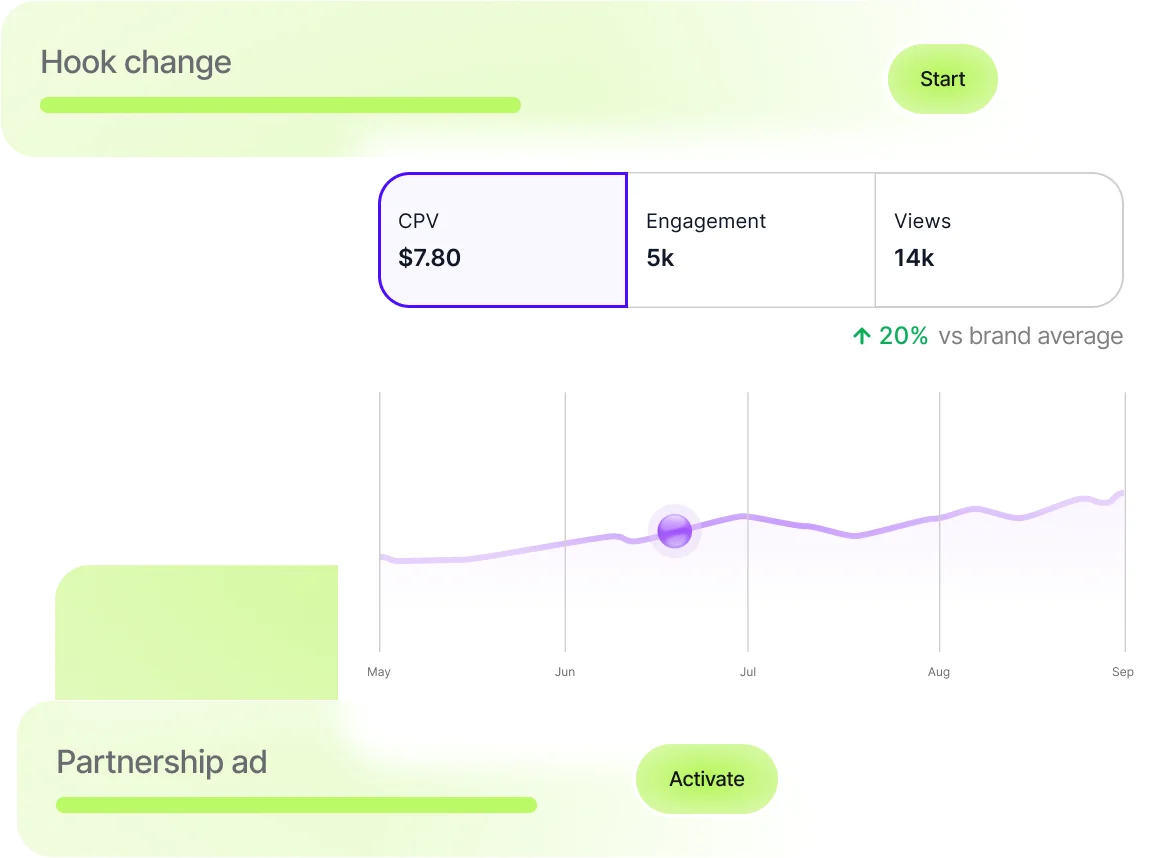1164x858 pixels.
Task: Click the Hook change progress bar
Action: pos(280,105)
